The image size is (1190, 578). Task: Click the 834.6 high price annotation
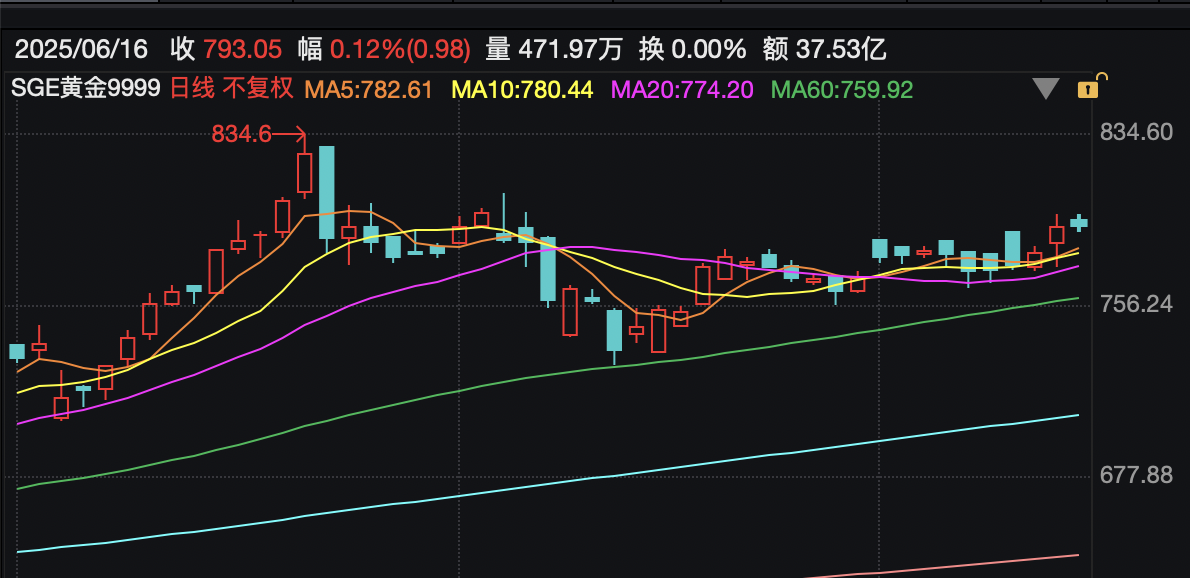tap(241, 135)
